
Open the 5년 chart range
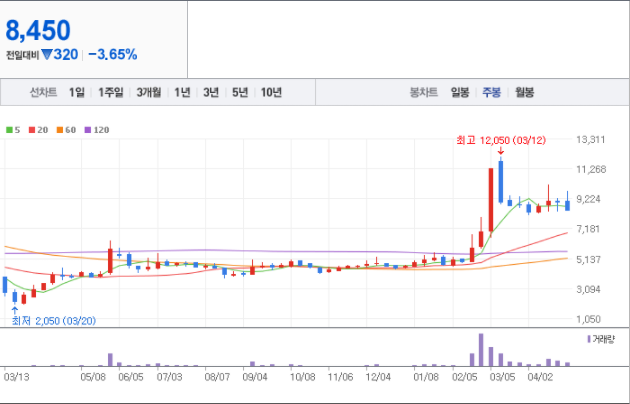(x=240, y=92)
